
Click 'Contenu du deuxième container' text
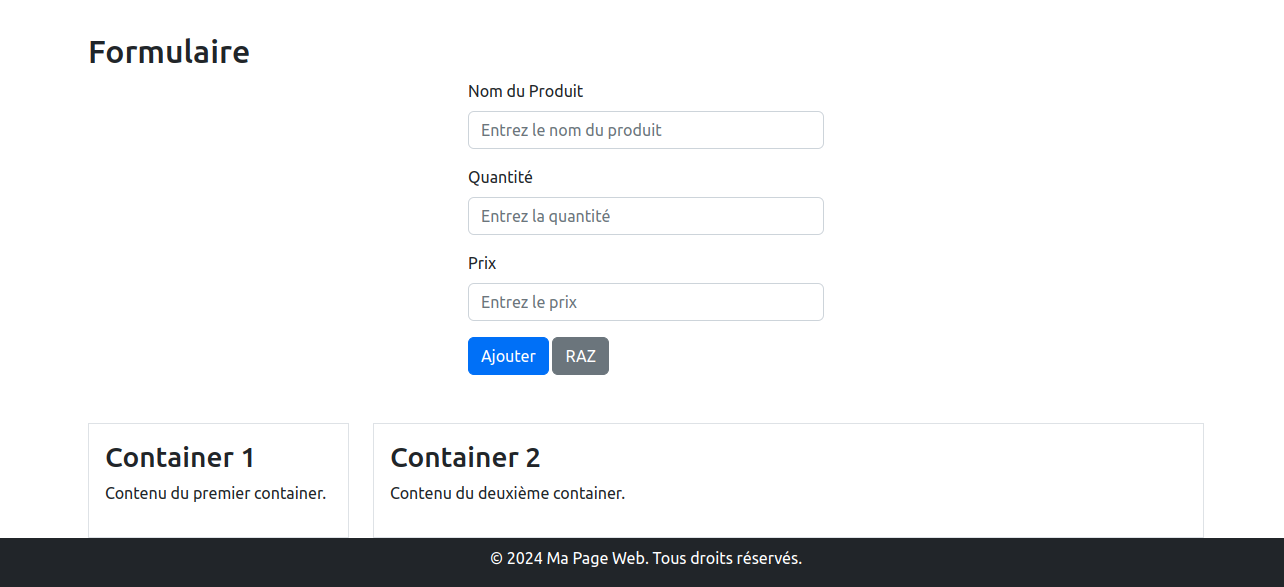coord(507,493)
